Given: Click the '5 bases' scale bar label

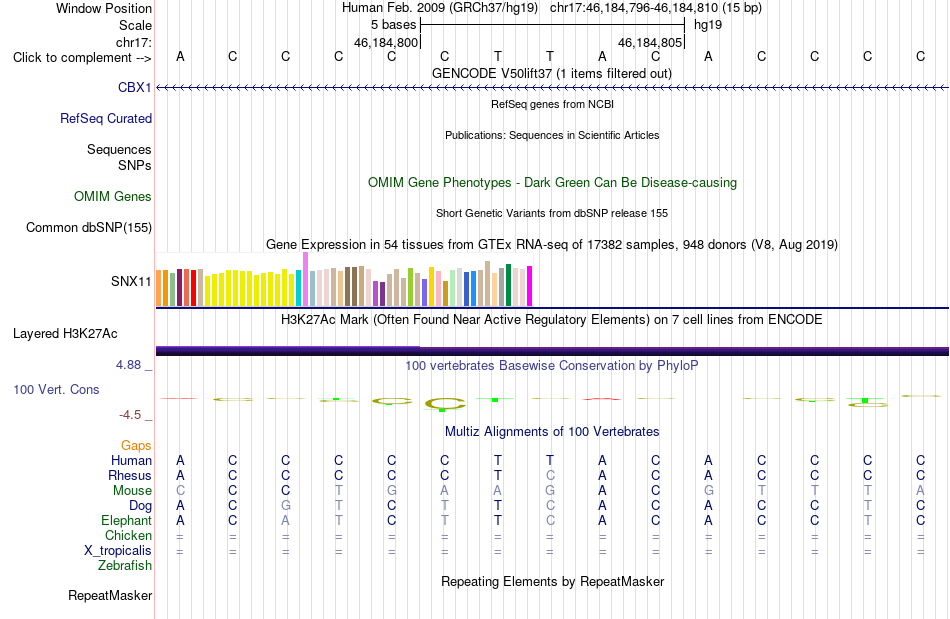Looking at the screenshot, I should (x=393, y=25).
